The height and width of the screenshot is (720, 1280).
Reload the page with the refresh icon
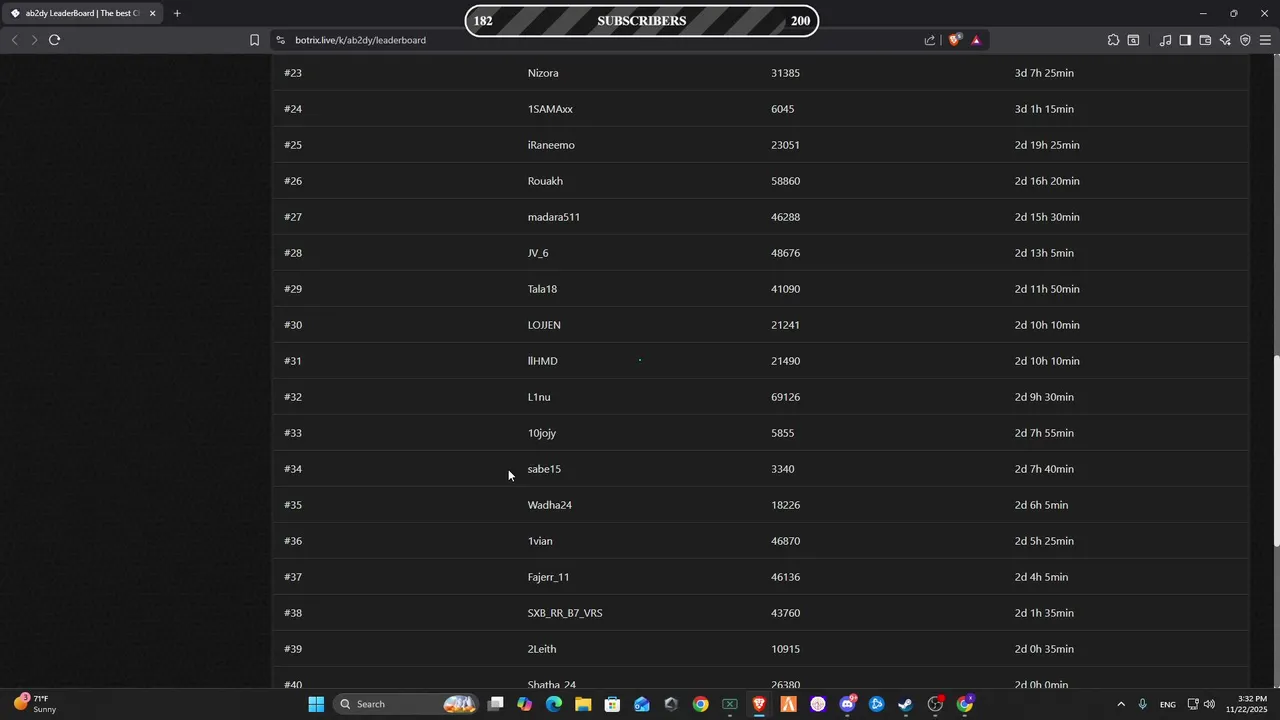click(54, 40)
